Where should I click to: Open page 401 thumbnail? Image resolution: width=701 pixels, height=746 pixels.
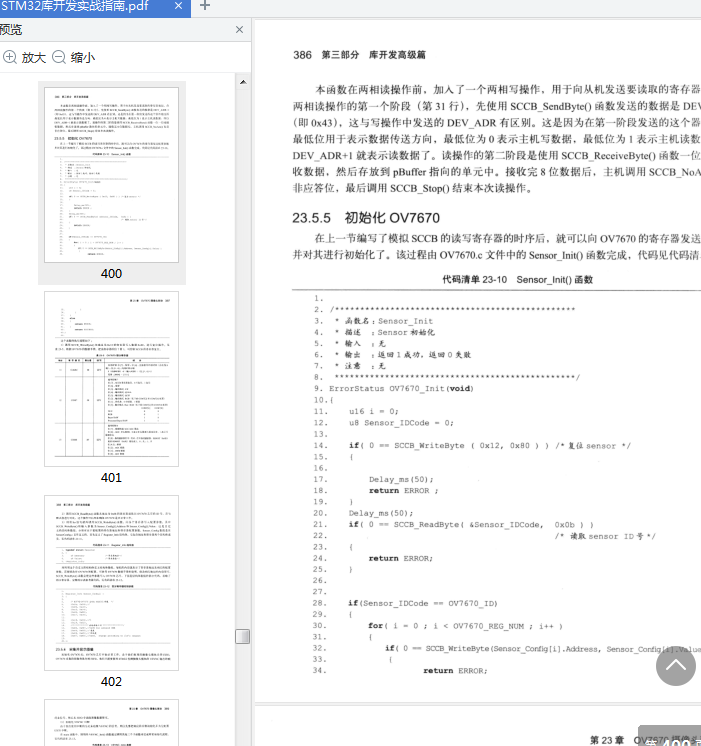pos(111,379)
